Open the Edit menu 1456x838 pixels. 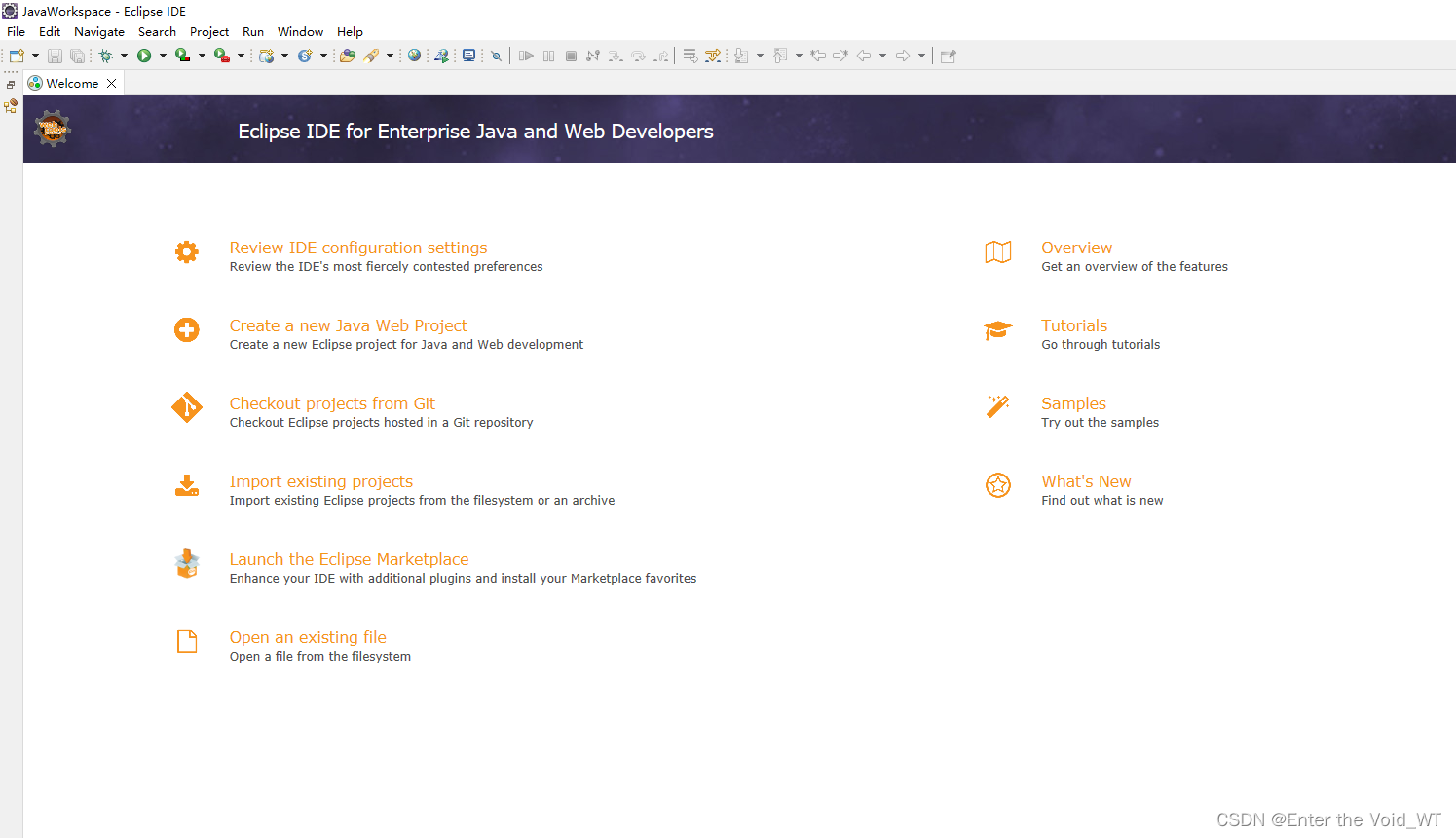pyautogui.click(x=50, y=31)
